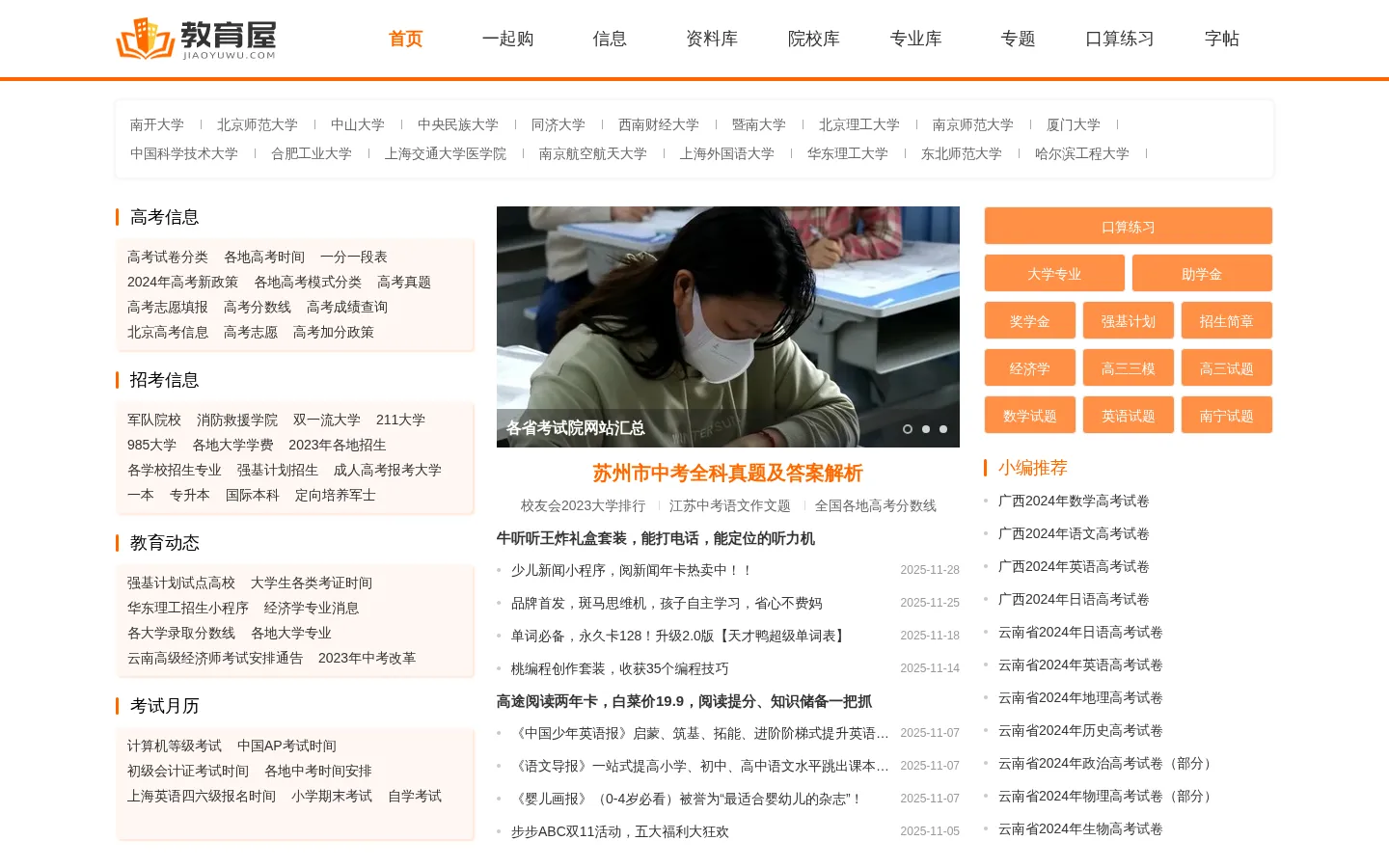Viewport: 1389px width, 868px height.
Task: Open article 桃编程创作套装，收获35个编程技巧
Action: [620, 669]
